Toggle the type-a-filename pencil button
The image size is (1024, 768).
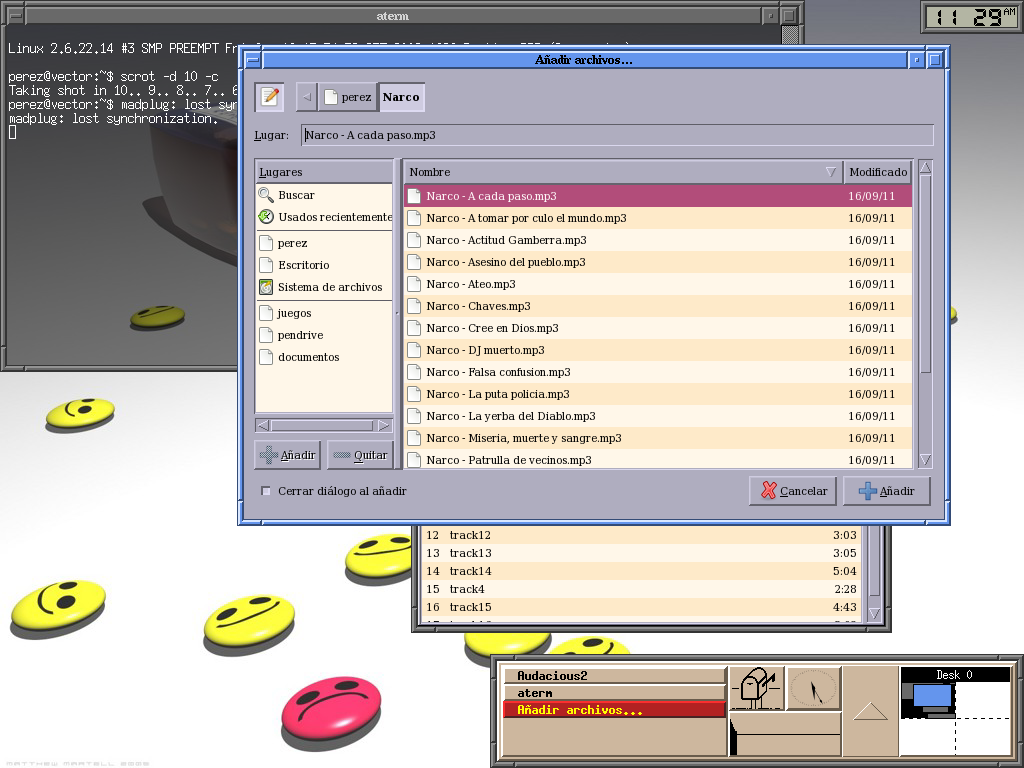coord(270,97)
